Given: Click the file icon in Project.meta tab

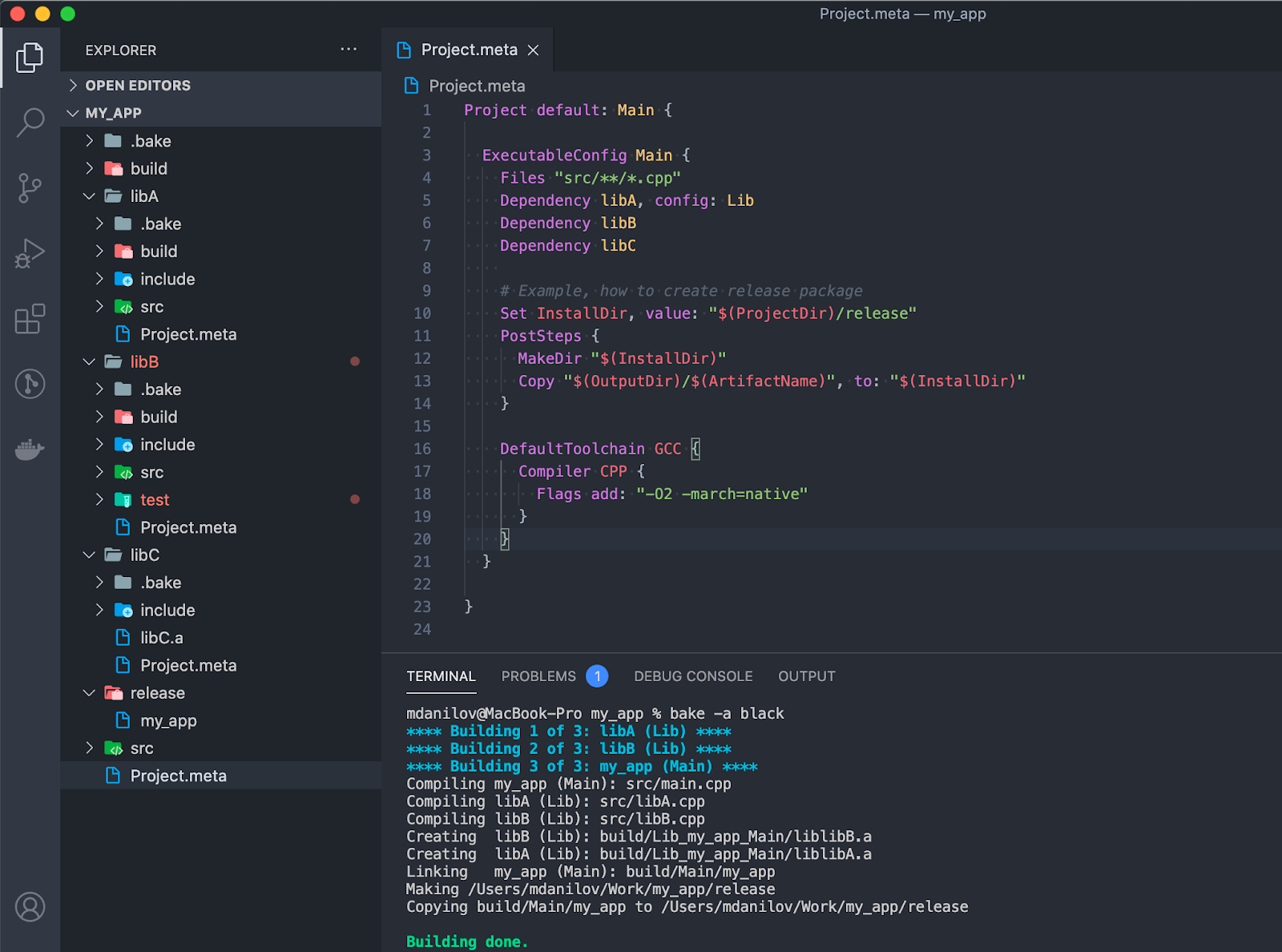Looking at the screenshot, I should 405,50.
